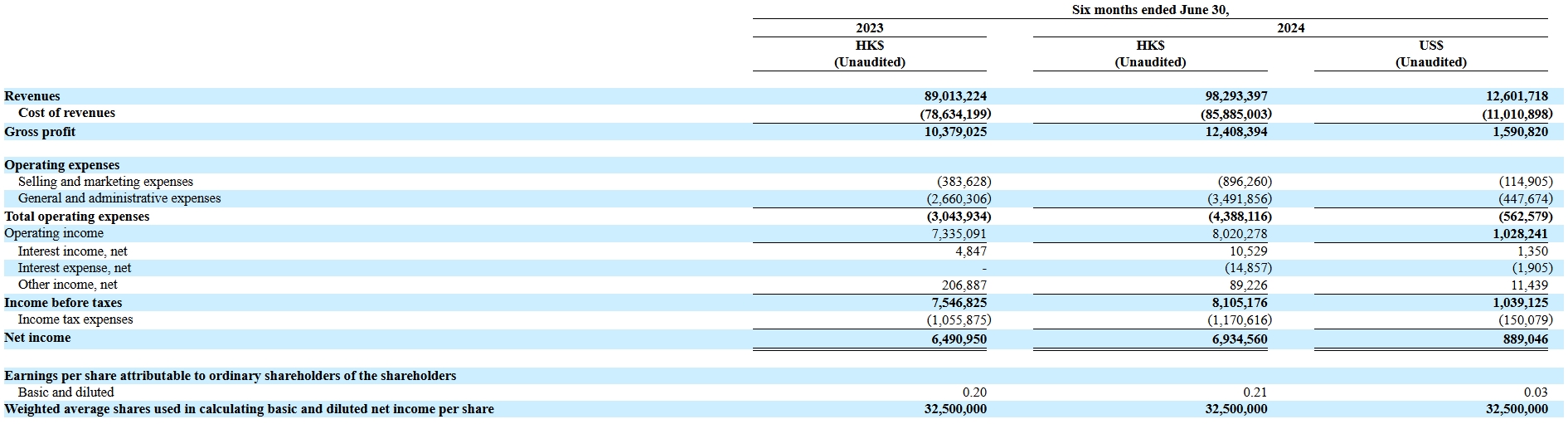1568x424 pixels.
Task: Click the 2024 HK$ cost of revenues (85,885,003)
Action: (x=1235, y=114)
